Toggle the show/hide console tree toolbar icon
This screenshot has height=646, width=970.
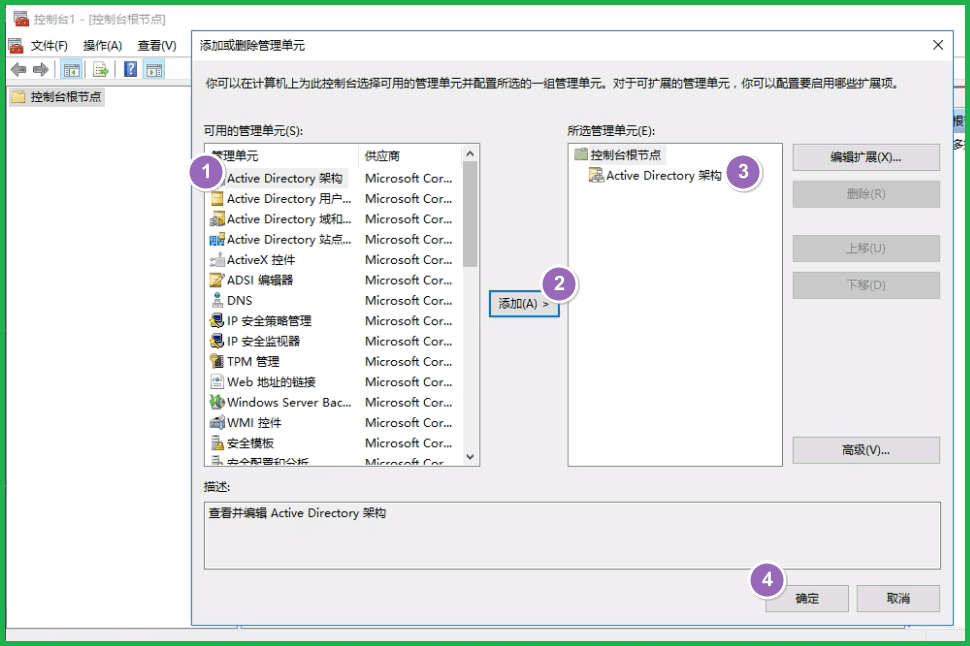click(71, 69)
